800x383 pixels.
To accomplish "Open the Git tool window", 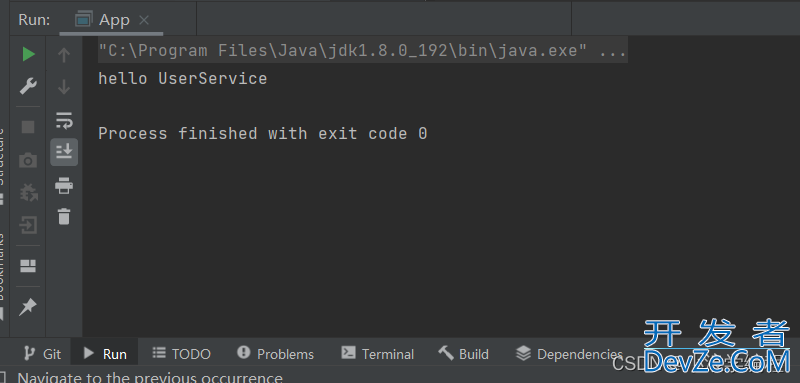I will point(43,354).
